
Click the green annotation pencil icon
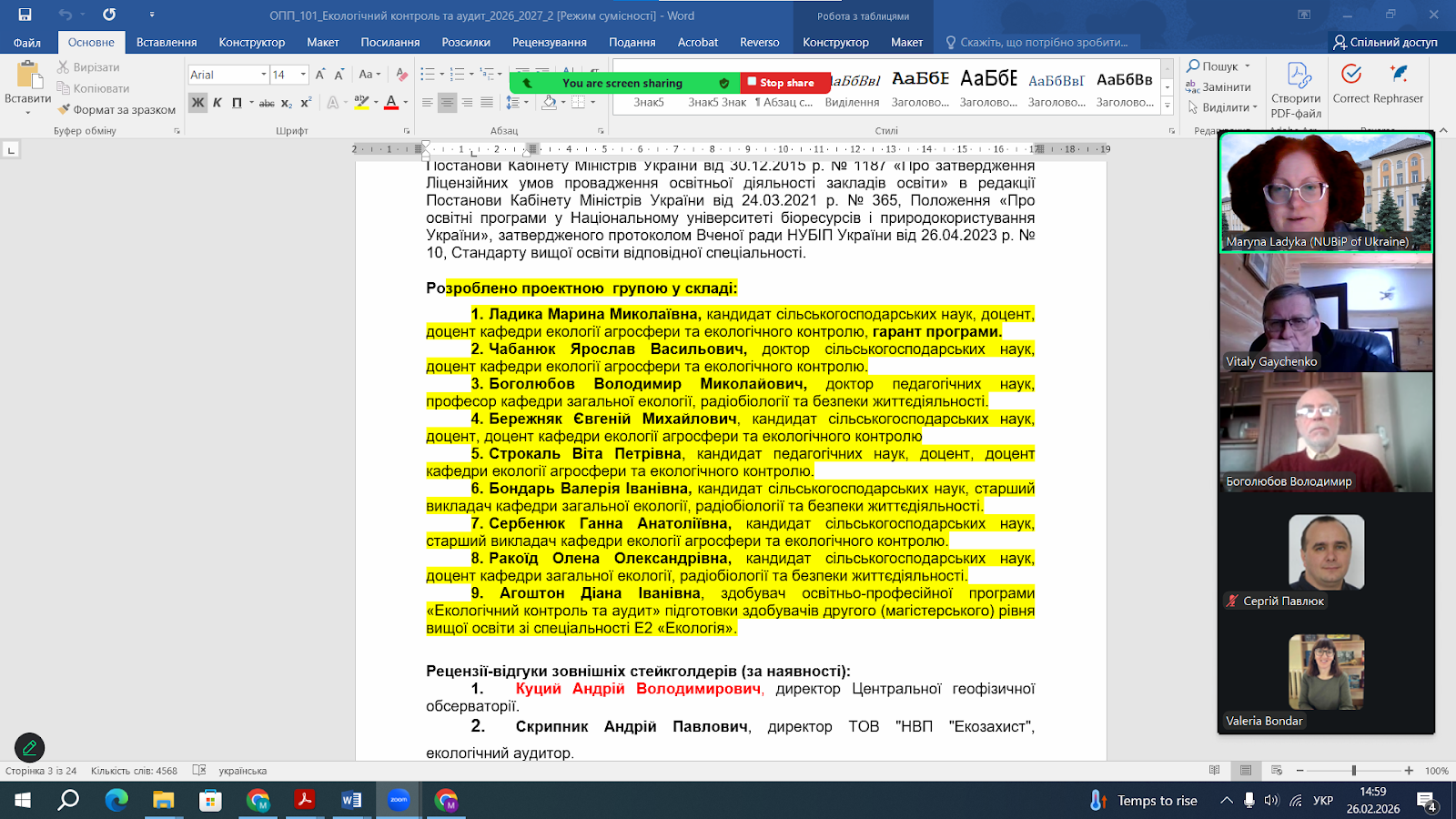(x=29, y=747)
